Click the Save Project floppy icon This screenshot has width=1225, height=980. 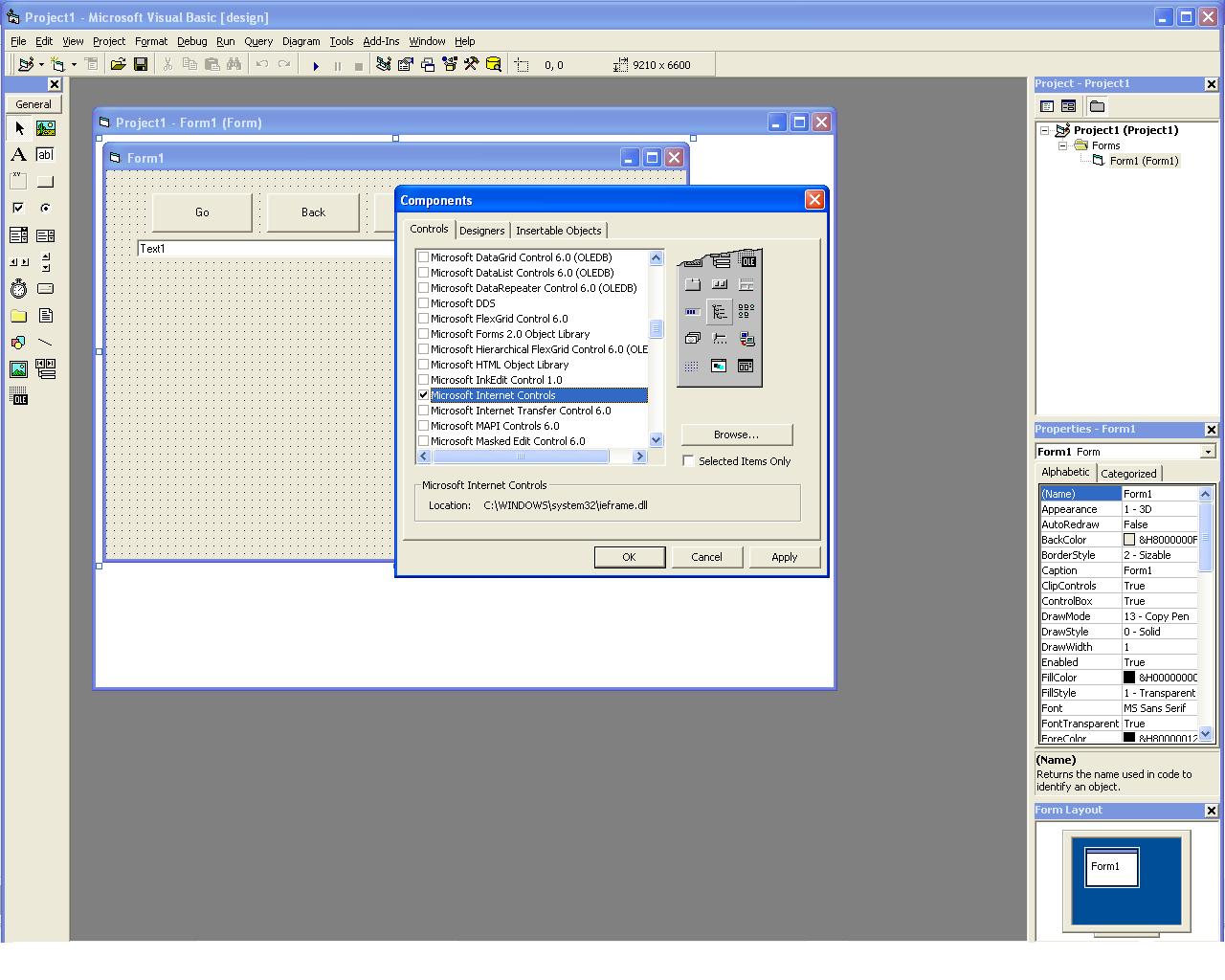[141, 65]
